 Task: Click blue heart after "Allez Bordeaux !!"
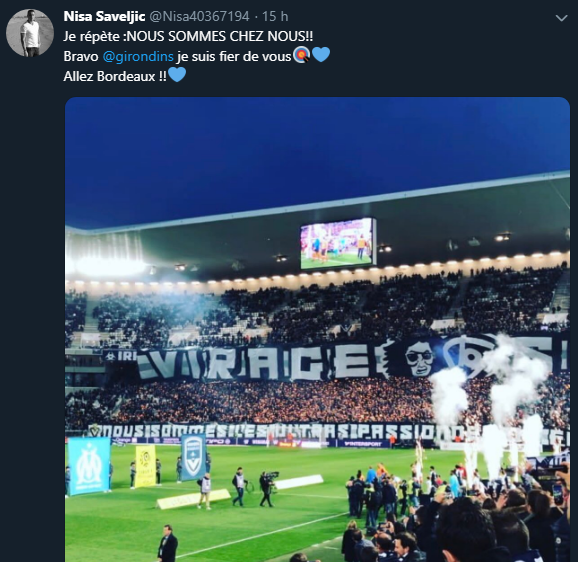177,75
